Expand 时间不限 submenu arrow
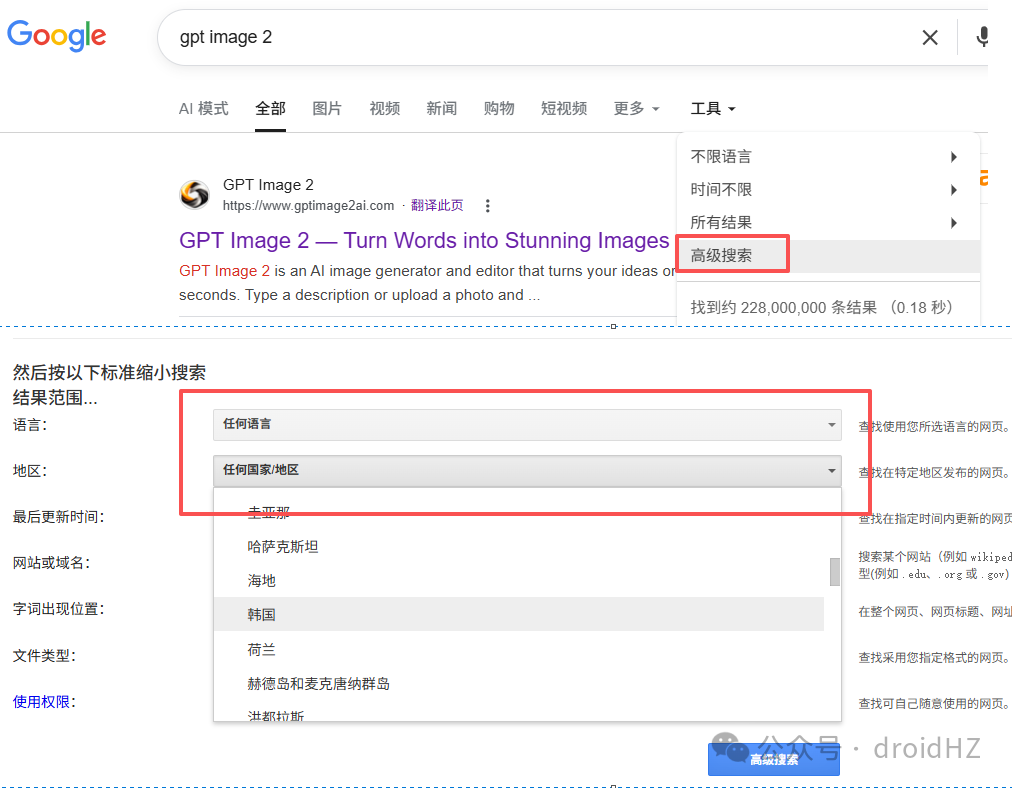 click(953, 190)
